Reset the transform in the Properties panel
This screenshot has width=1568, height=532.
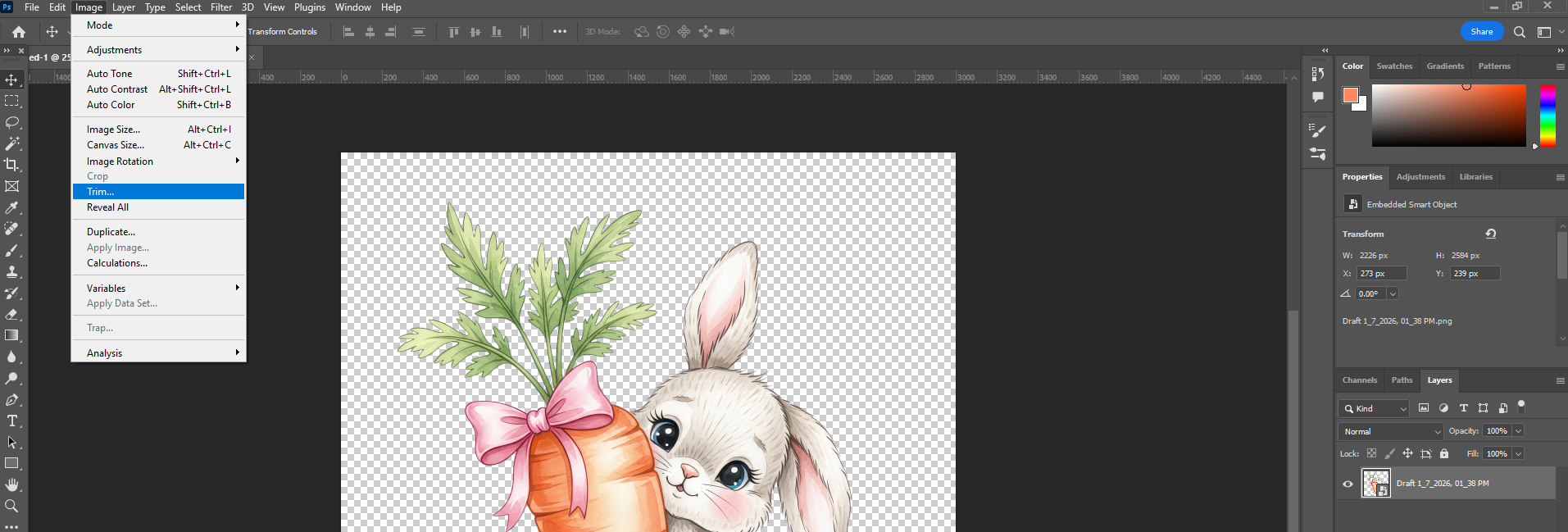1491,234
